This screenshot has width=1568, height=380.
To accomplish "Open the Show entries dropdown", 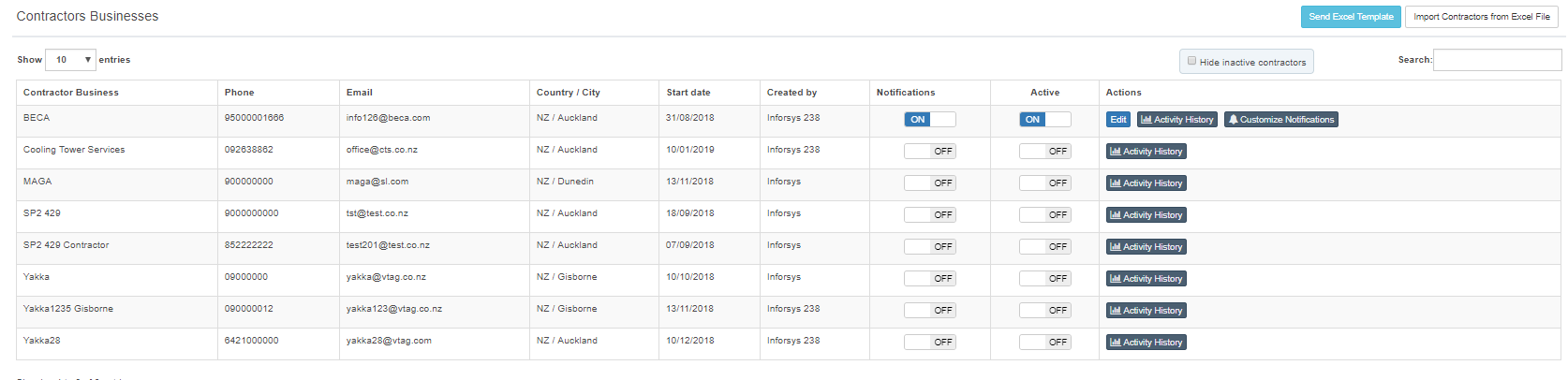I will (x=71, y=60).
